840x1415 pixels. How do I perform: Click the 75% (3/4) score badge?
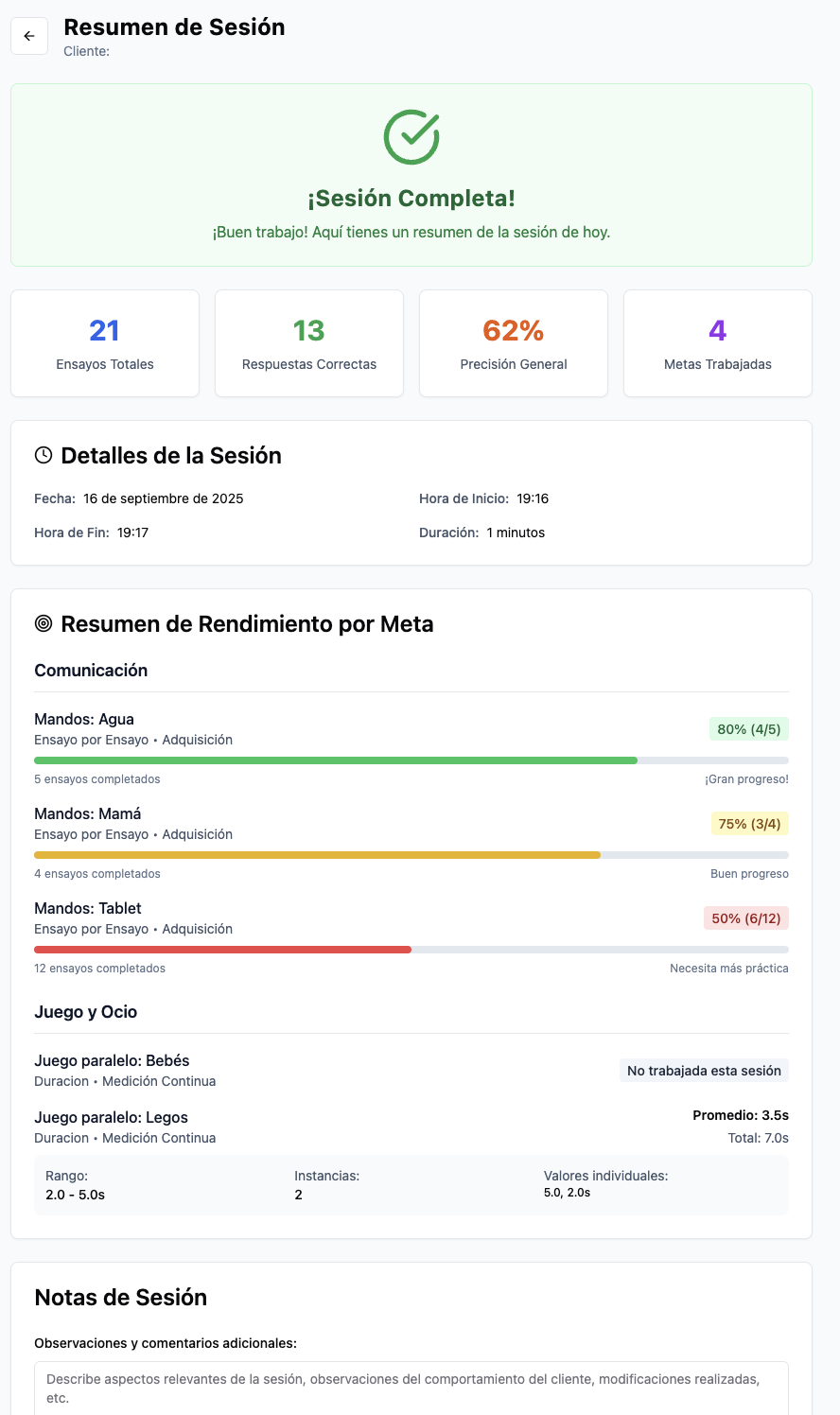[x=750, y=824]
